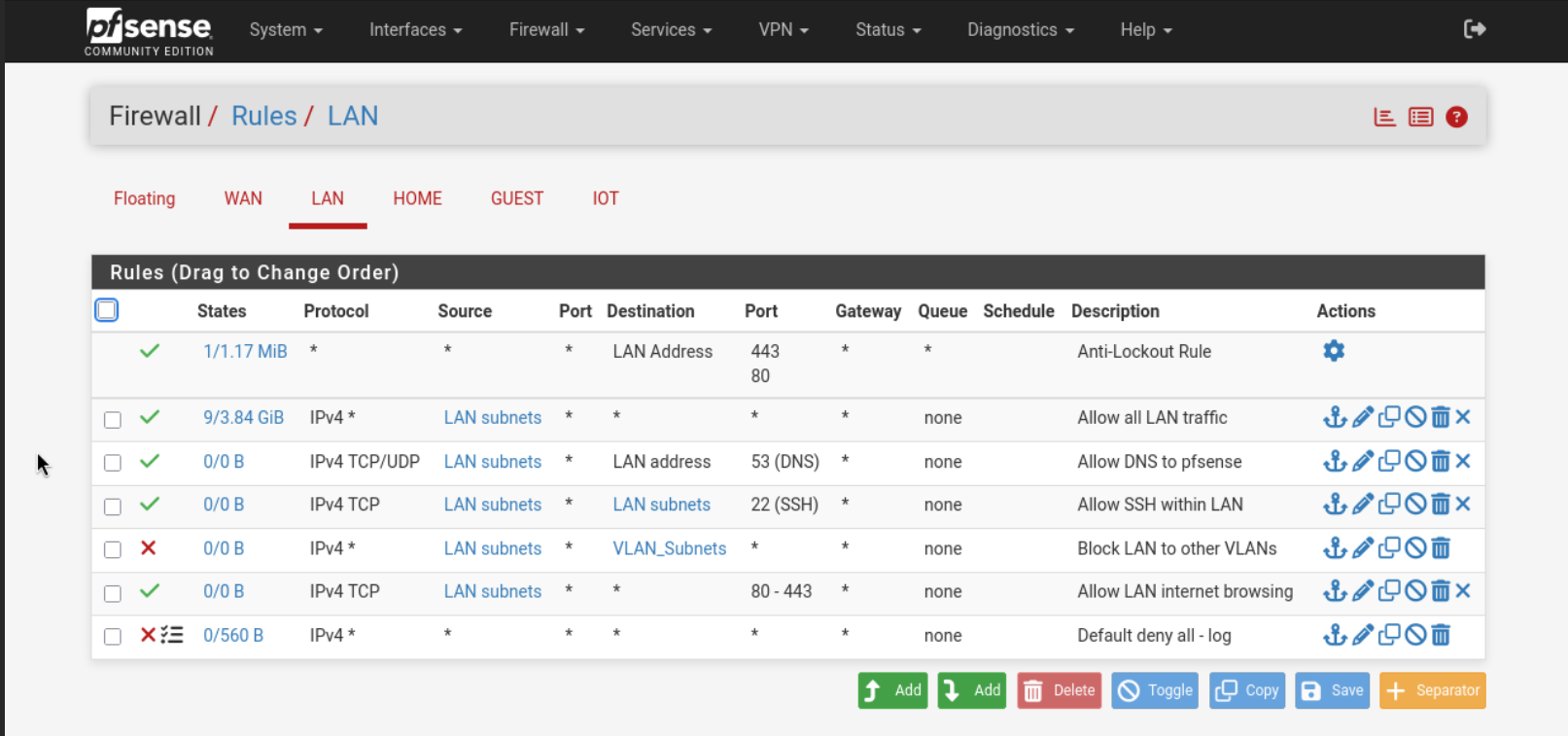Click the pfSense Community Edition logo
The image size is (1568, 736).
pyautogui.click(x=149, y=31)
